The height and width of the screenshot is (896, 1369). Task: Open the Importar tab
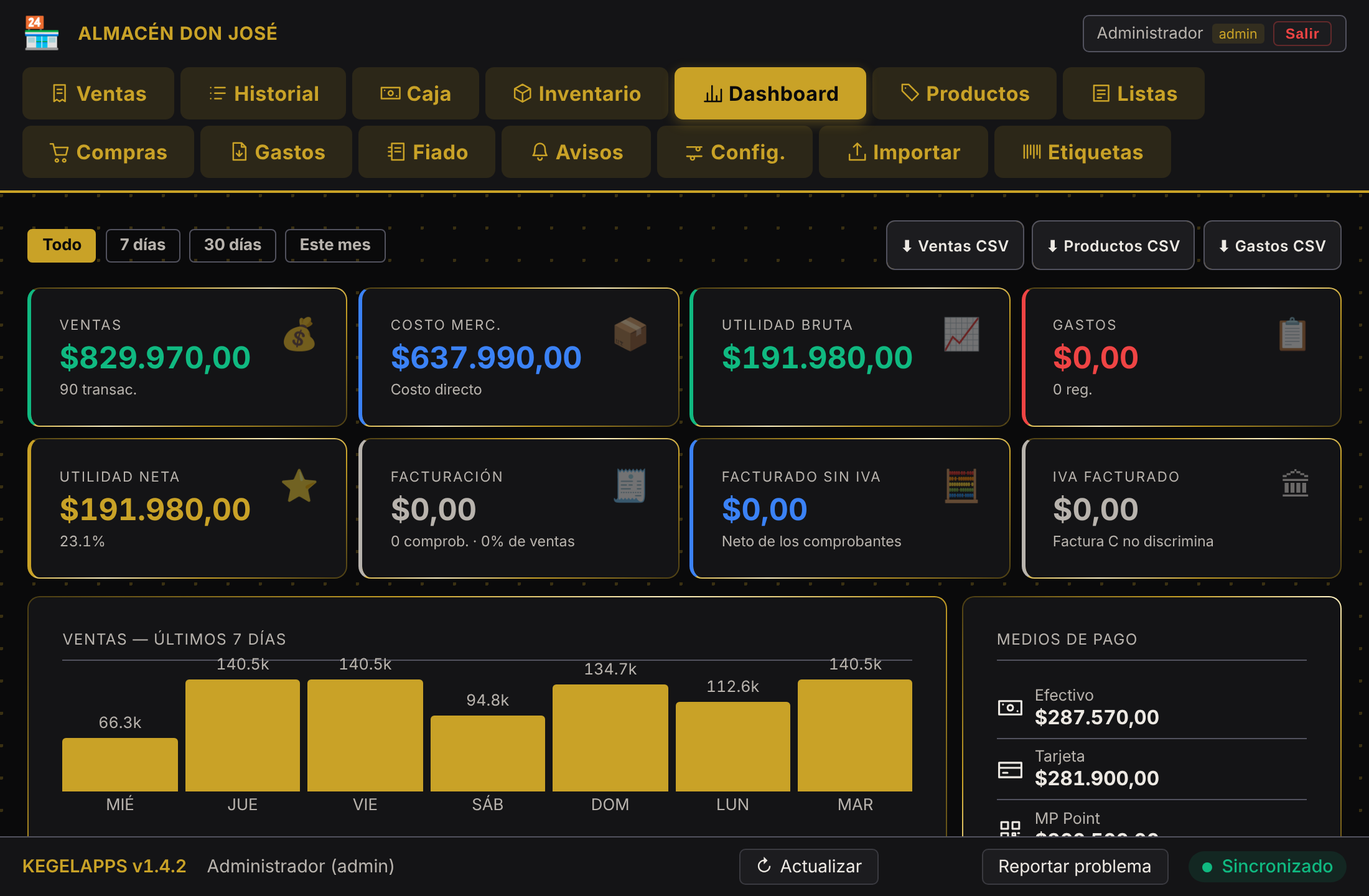904,152
